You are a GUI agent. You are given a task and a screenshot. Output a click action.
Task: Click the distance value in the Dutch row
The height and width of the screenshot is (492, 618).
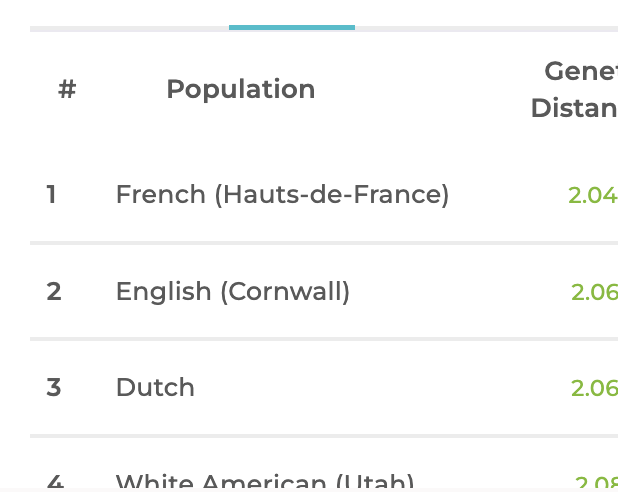(594, 388)
